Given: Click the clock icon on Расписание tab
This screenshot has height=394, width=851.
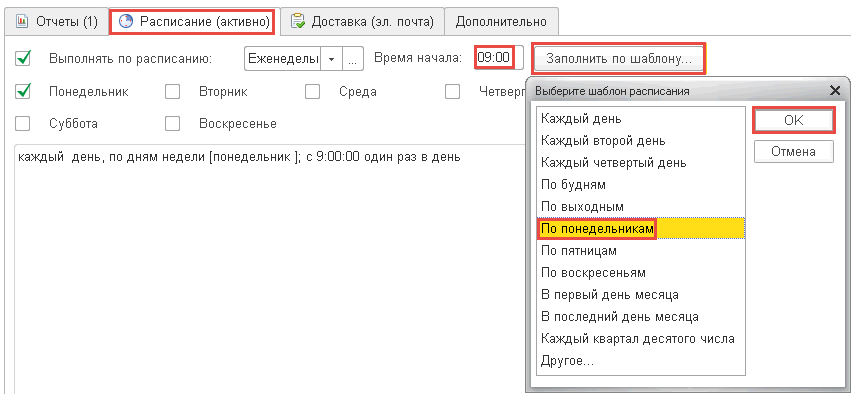Looking at the screenshot, I should [x=125, y=22].
